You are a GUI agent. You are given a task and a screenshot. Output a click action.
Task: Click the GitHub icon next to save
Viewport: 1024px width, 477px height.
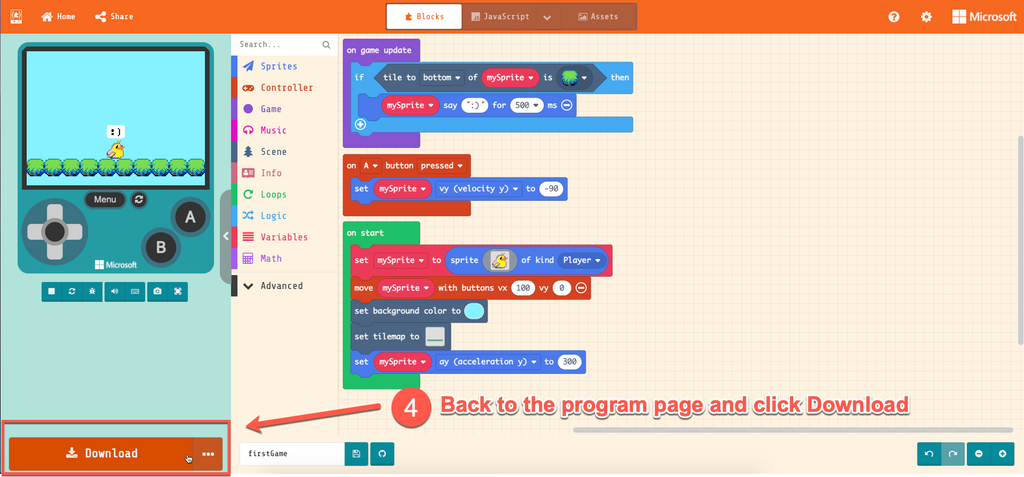tap(382, 454)
